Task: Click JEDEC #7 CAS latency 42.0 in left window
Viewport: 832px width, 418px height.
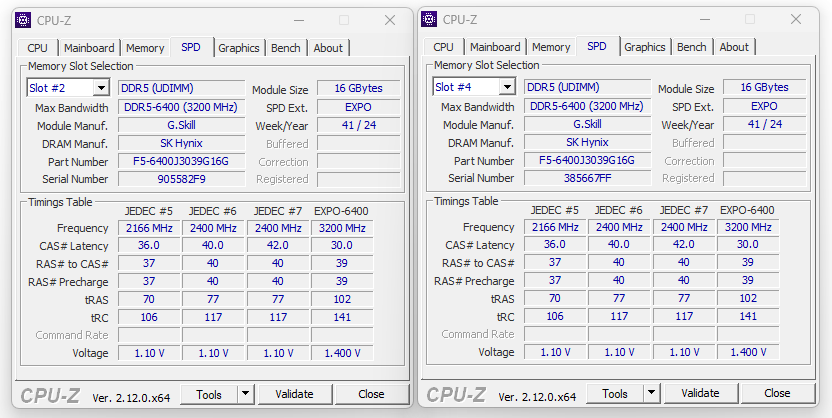Action: point(278,245)
